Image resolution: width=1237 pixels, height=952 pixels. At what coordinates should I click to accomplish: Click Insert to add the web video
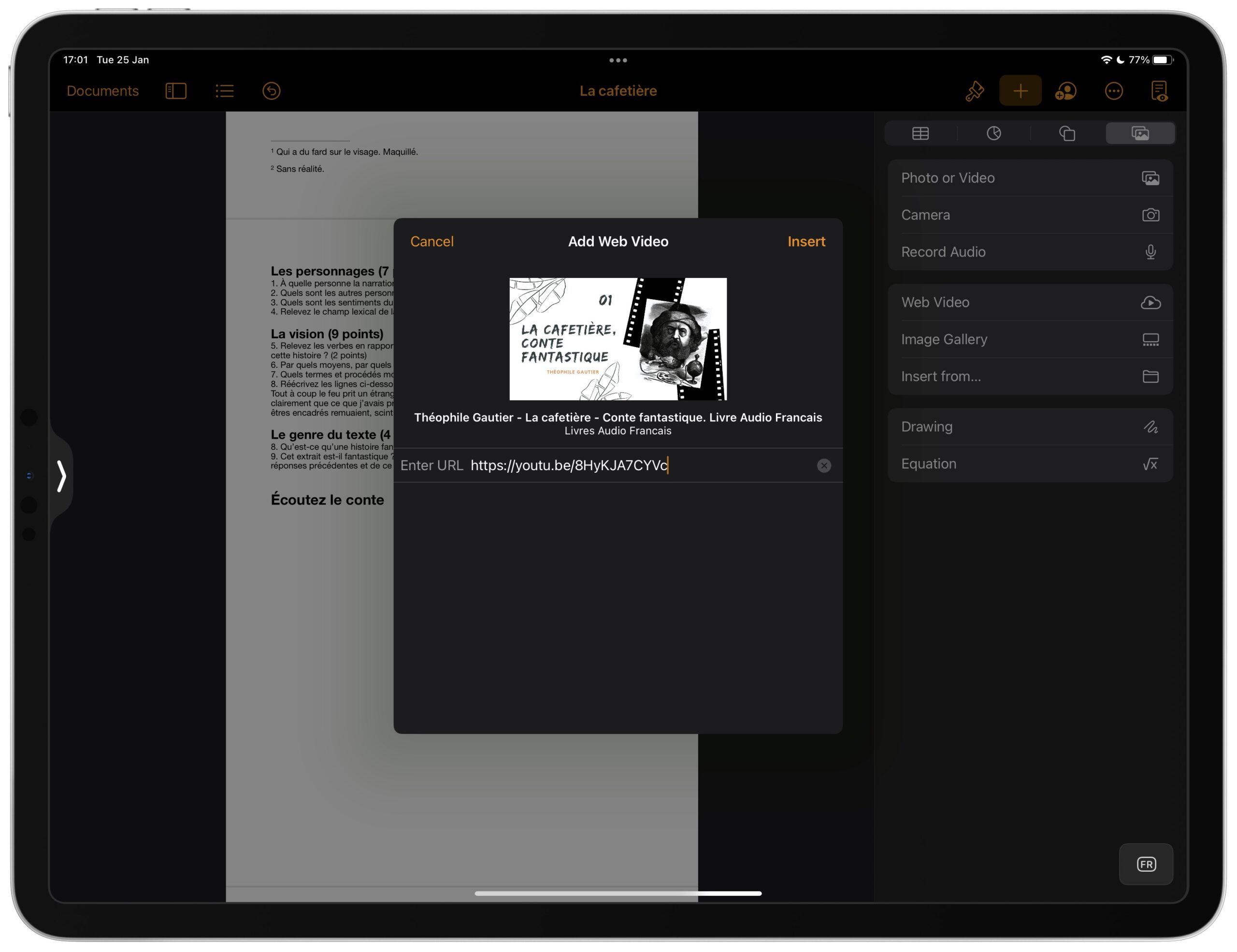pos(806,241)
